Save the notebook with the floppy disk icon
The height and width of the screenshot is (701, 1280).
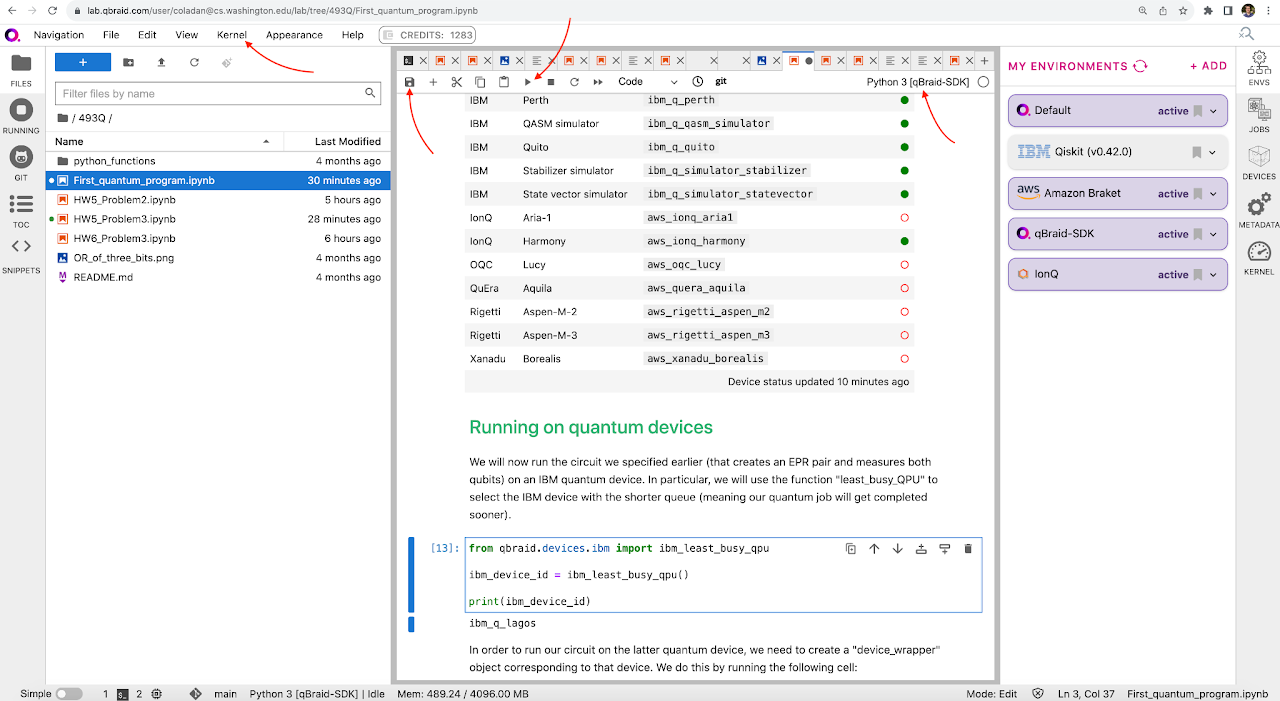click(410, 82)
